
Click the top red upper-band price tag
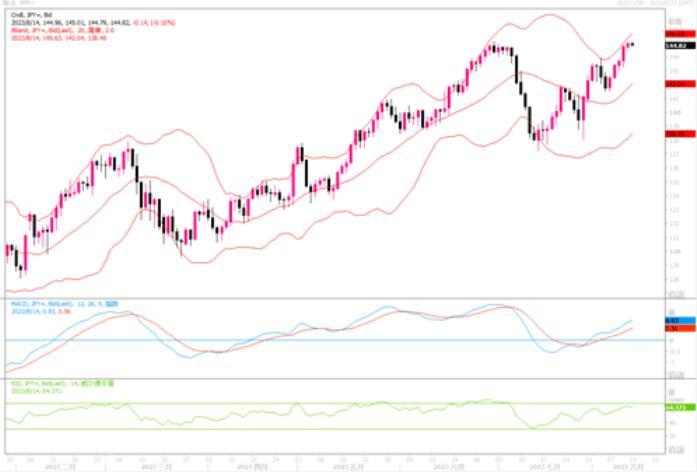click(x=680, y=34)
